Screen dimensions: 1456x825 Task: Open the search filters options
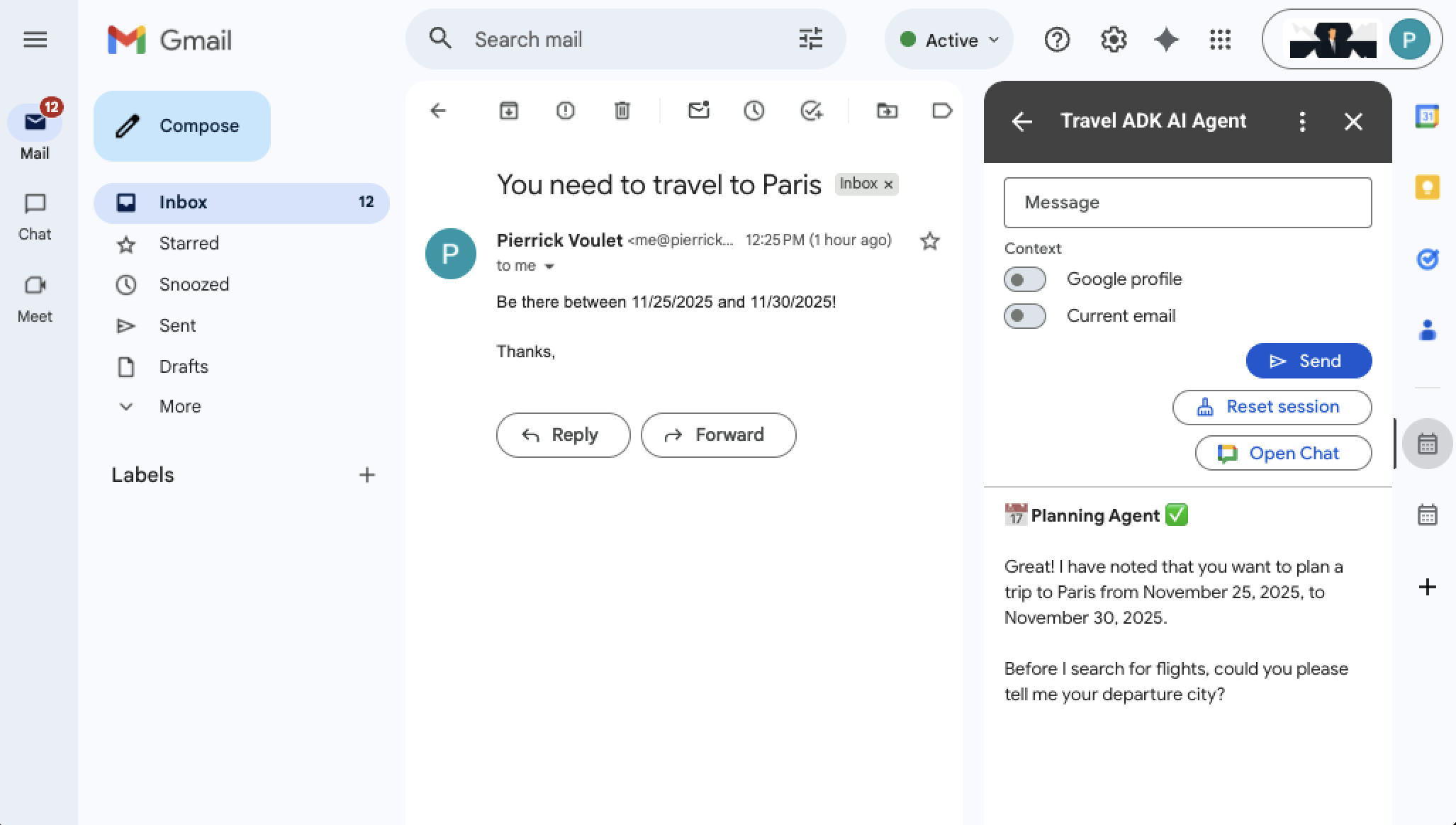[x=810, y=39]
